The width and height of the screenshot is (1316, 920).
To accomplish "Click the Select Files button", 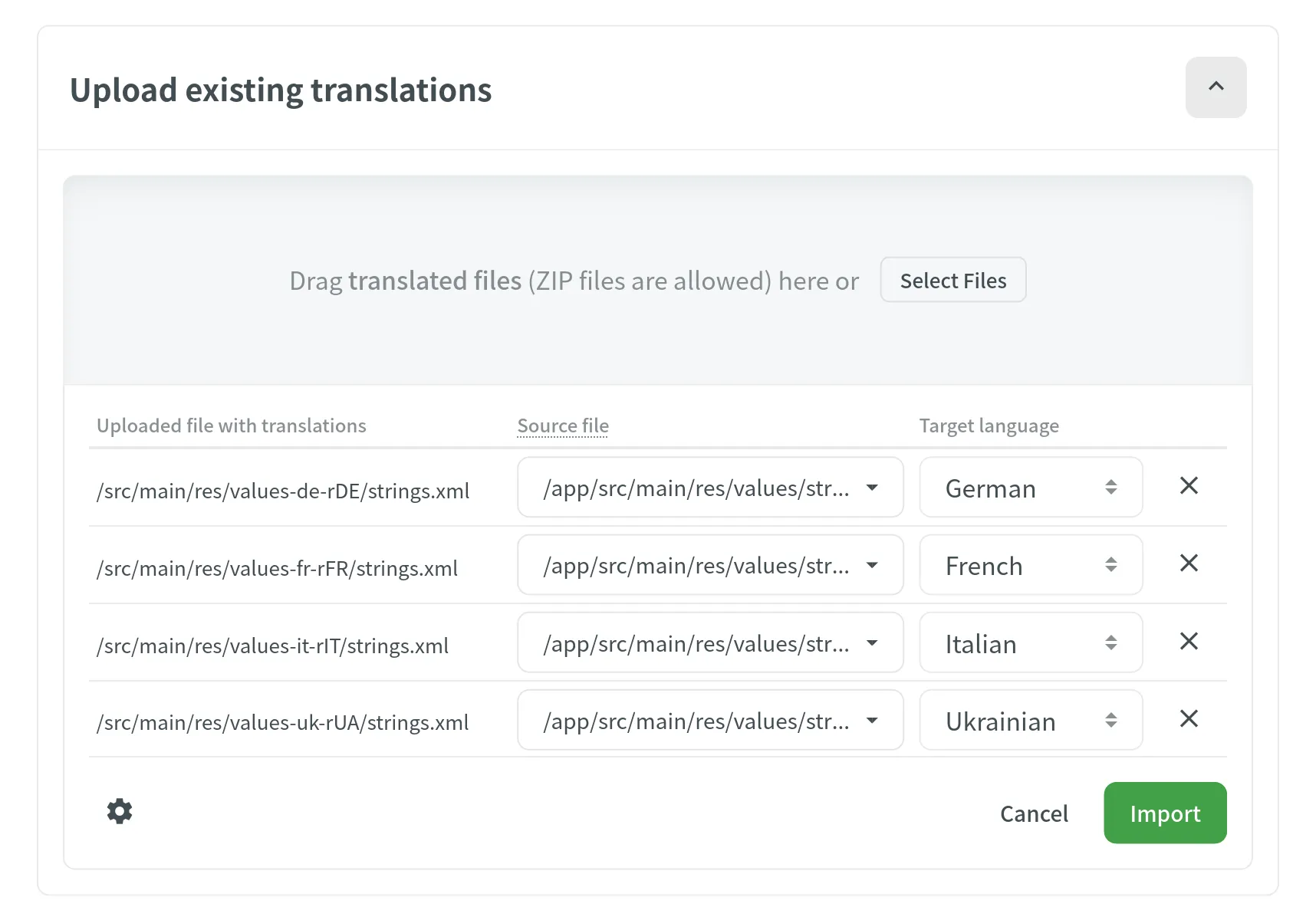I will [952, 281].
